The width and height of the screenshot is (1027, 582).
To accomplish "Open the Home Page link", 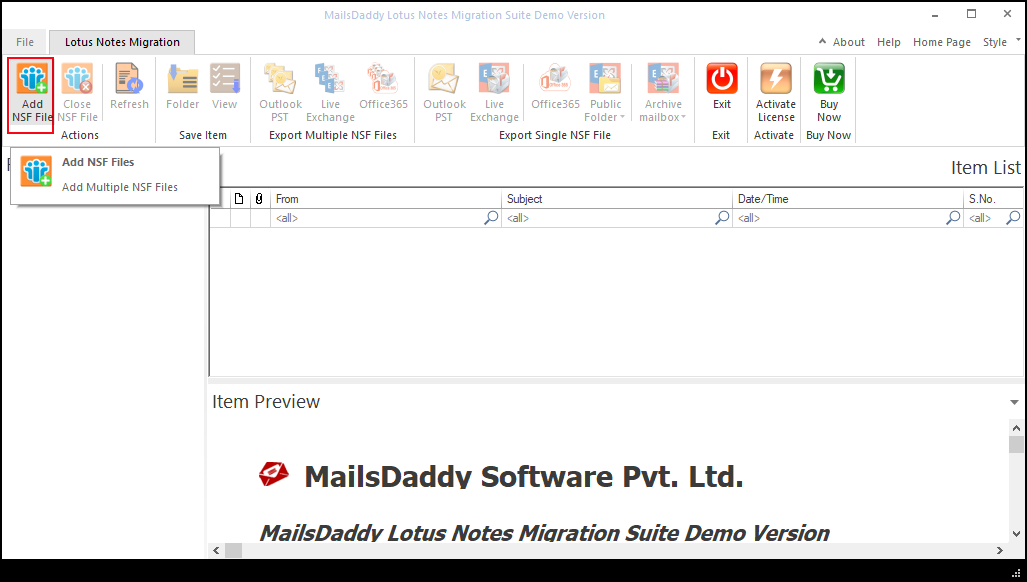I will click(941, 42).
